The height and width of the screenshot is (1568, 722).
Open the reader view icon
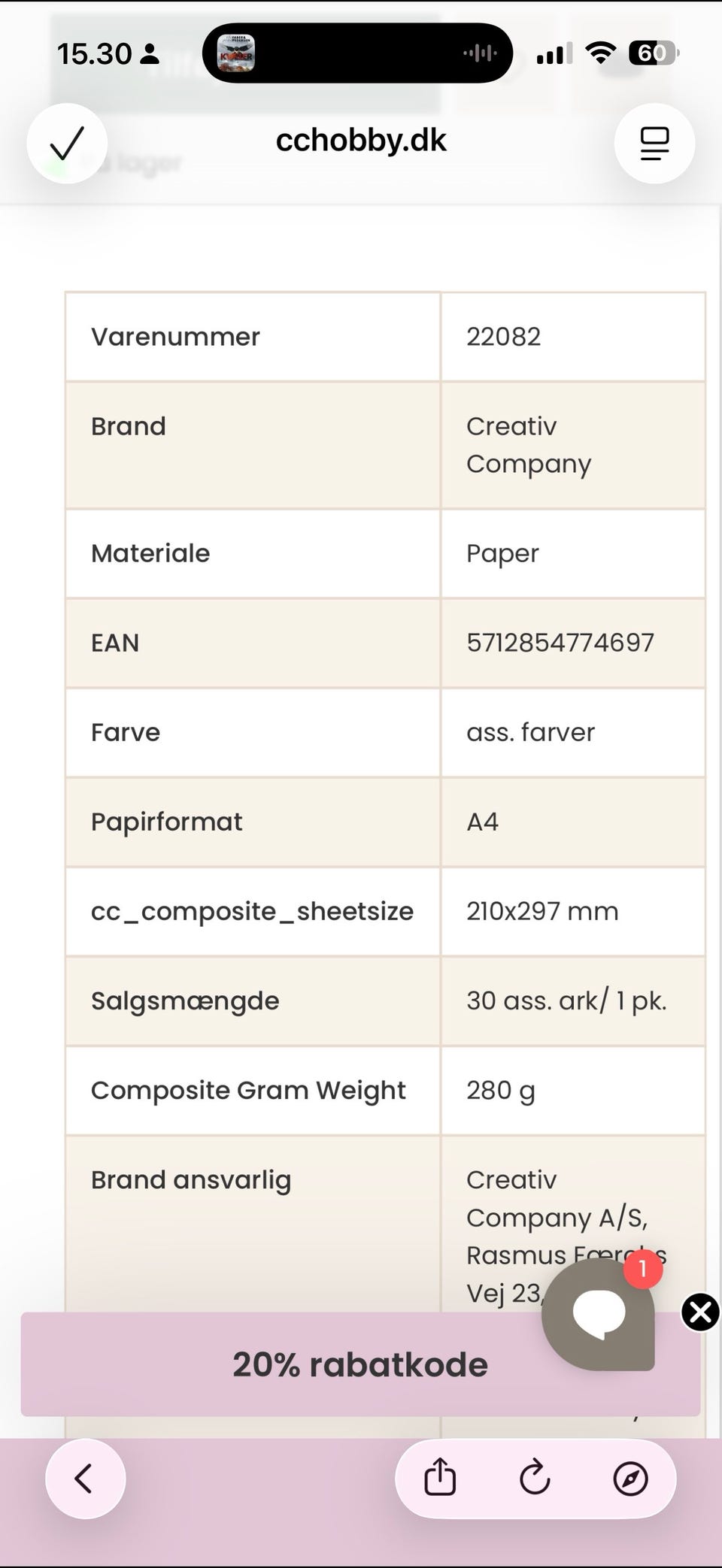pos(654,143)
